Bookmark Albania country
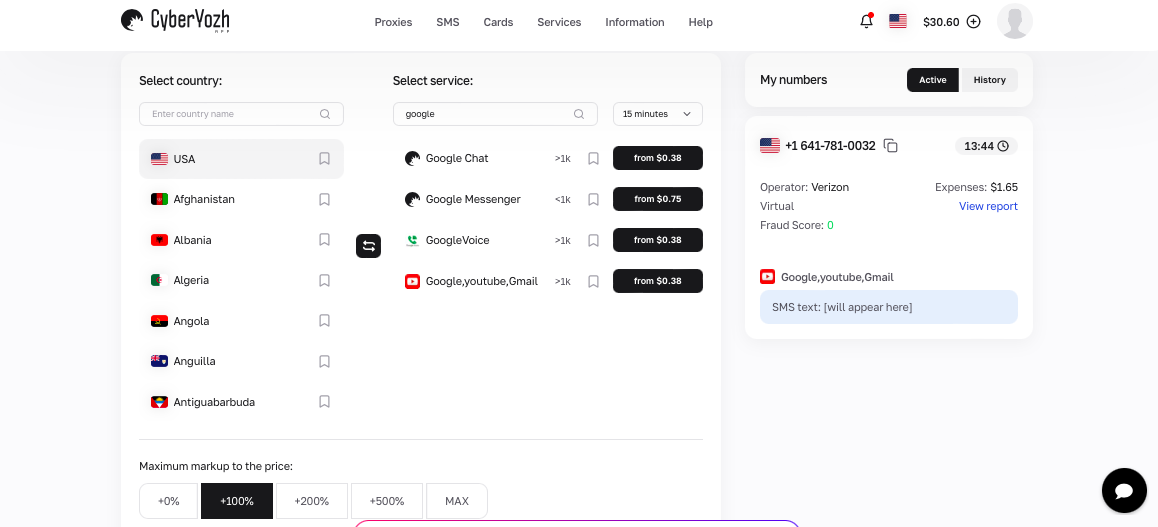 pos(324,240)
